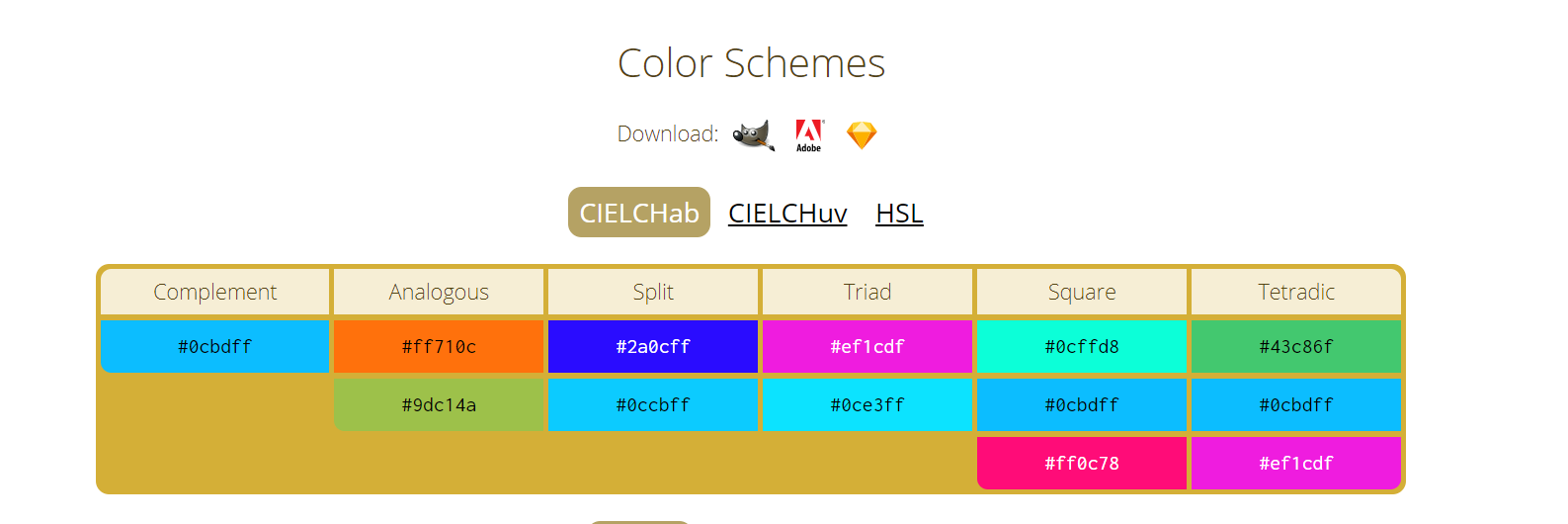Open the magenta #ef1cdf Triad swatch
1568x524 pixels.
tap(867, 346)
